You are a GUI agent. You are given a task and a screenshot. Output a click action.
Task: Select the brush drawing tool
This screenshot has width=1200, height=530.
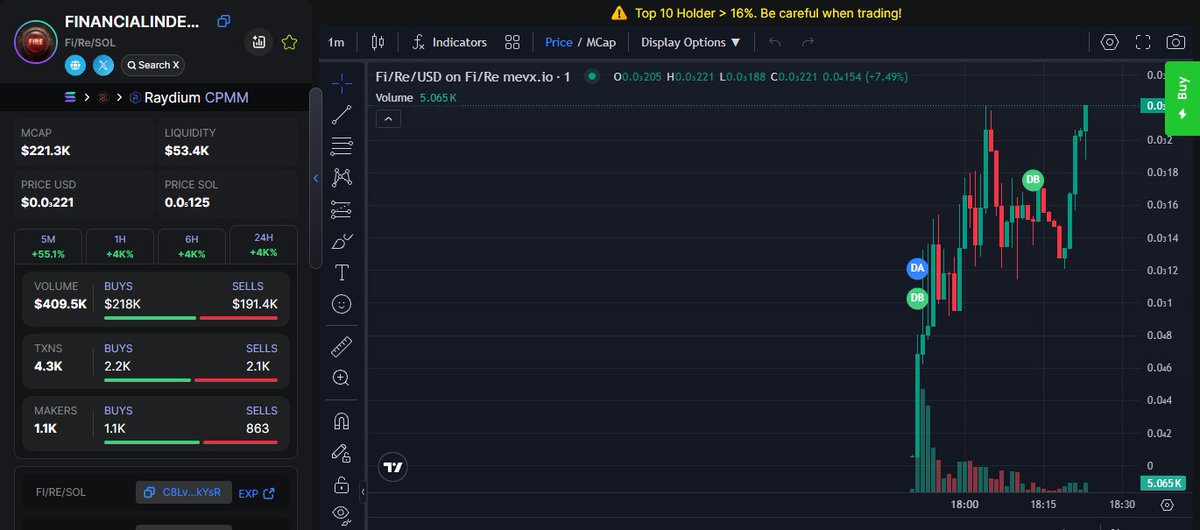342,241
